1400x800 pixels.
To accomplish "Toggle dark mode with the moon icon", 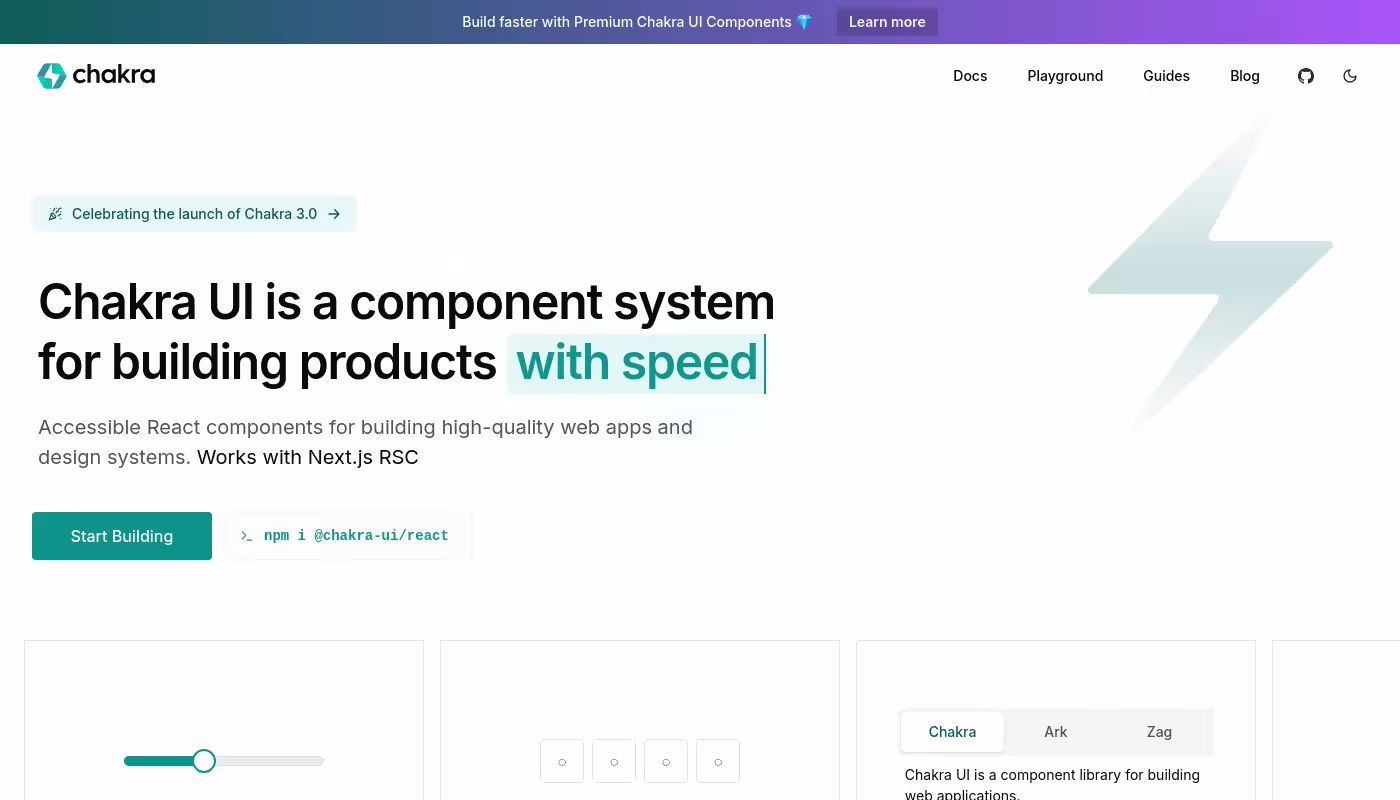I will pyautogui.click(x=1350, y=76).
